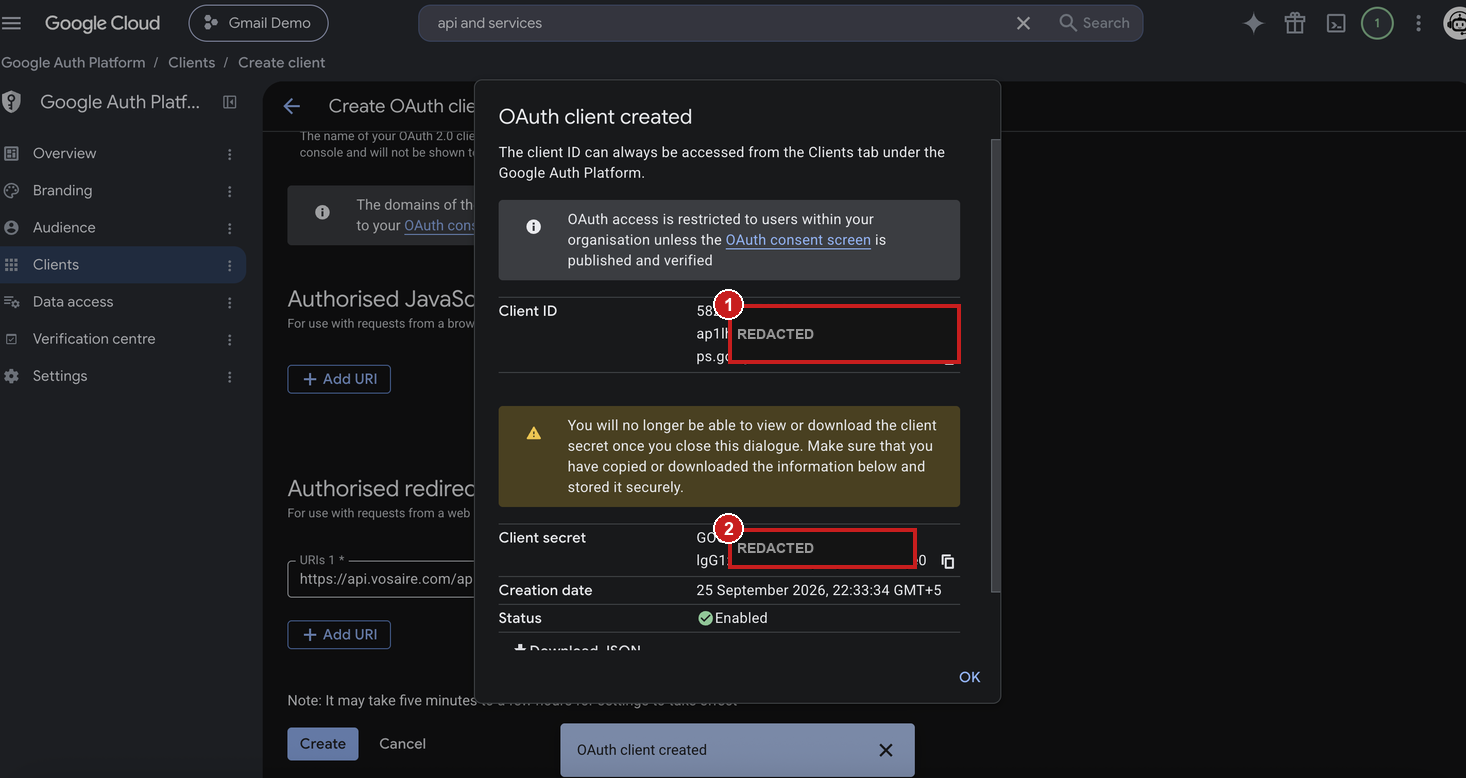Open Clients item's three-dot menu
Screen dimensions: 1466x778
coord(230,265)
